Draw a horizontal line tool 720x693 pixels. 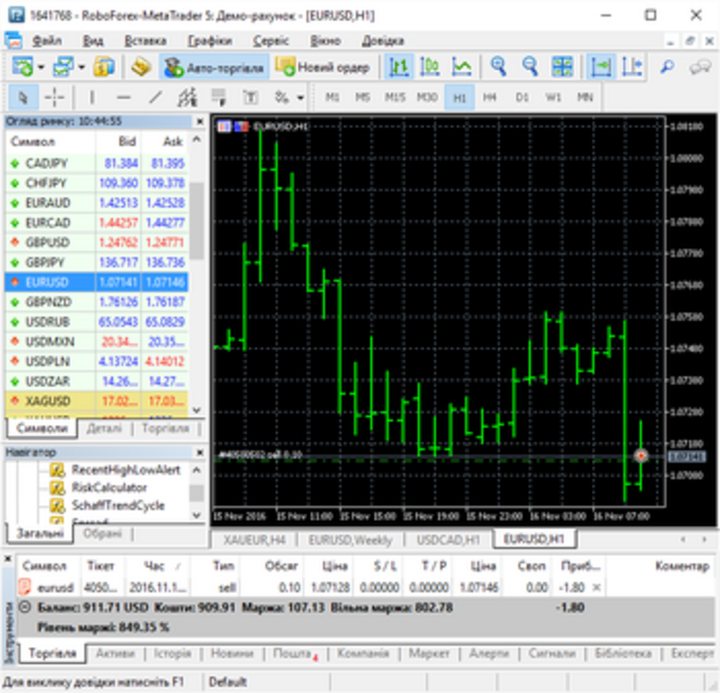pyautogui.click(x=124, y=97)
